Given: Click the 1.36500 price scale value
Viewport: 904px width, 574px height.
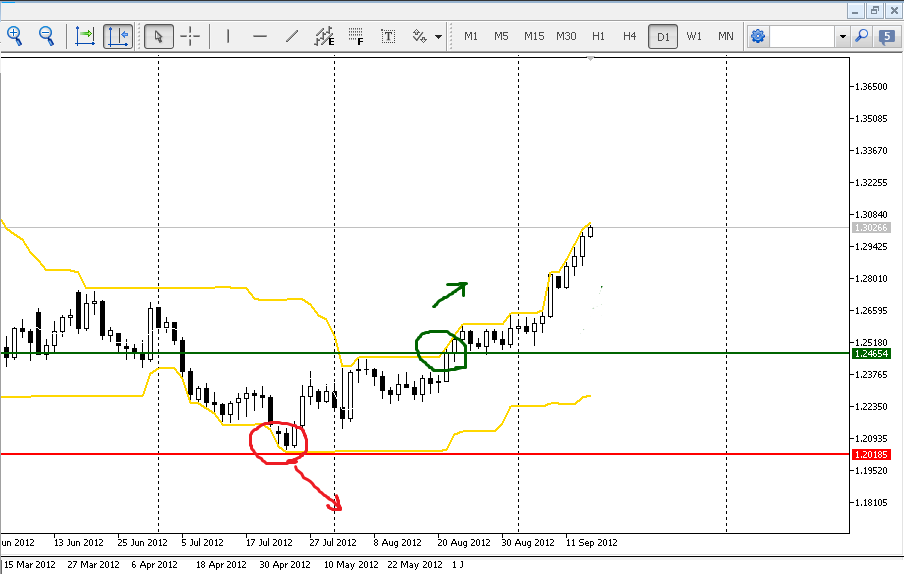Looking at the screenshot, I should [871, 86].
